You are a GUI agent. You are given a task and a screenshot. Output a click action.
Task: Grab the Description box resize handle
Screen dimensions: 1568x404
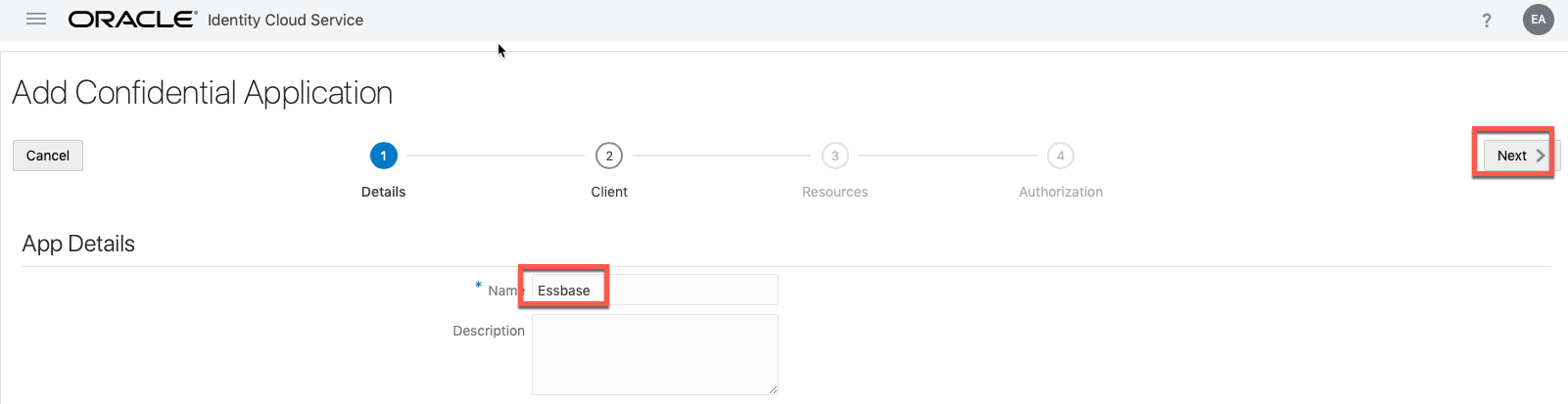[773, 389]
